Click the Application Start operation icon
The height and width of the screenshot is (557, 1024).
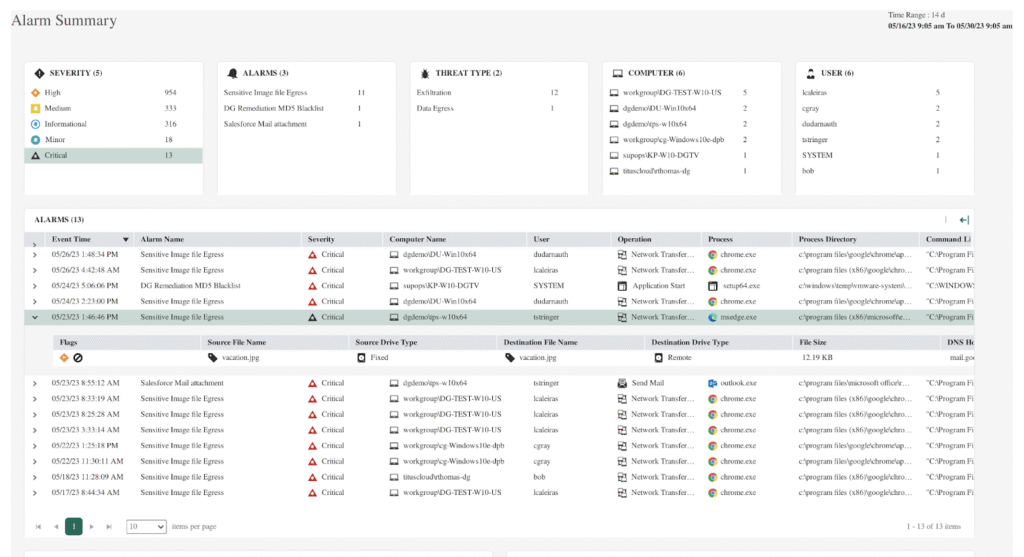(x=622, y=286)
